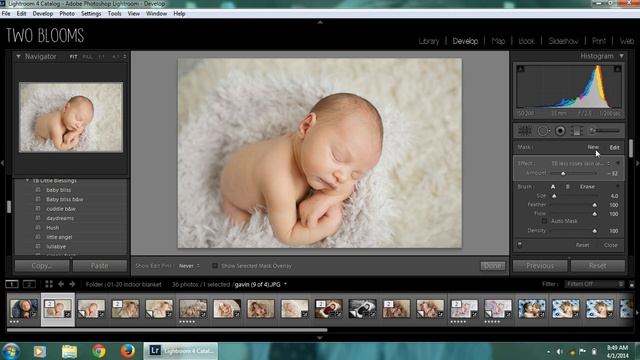
Task: Apply the Hush preset
Action: [53, 228]
